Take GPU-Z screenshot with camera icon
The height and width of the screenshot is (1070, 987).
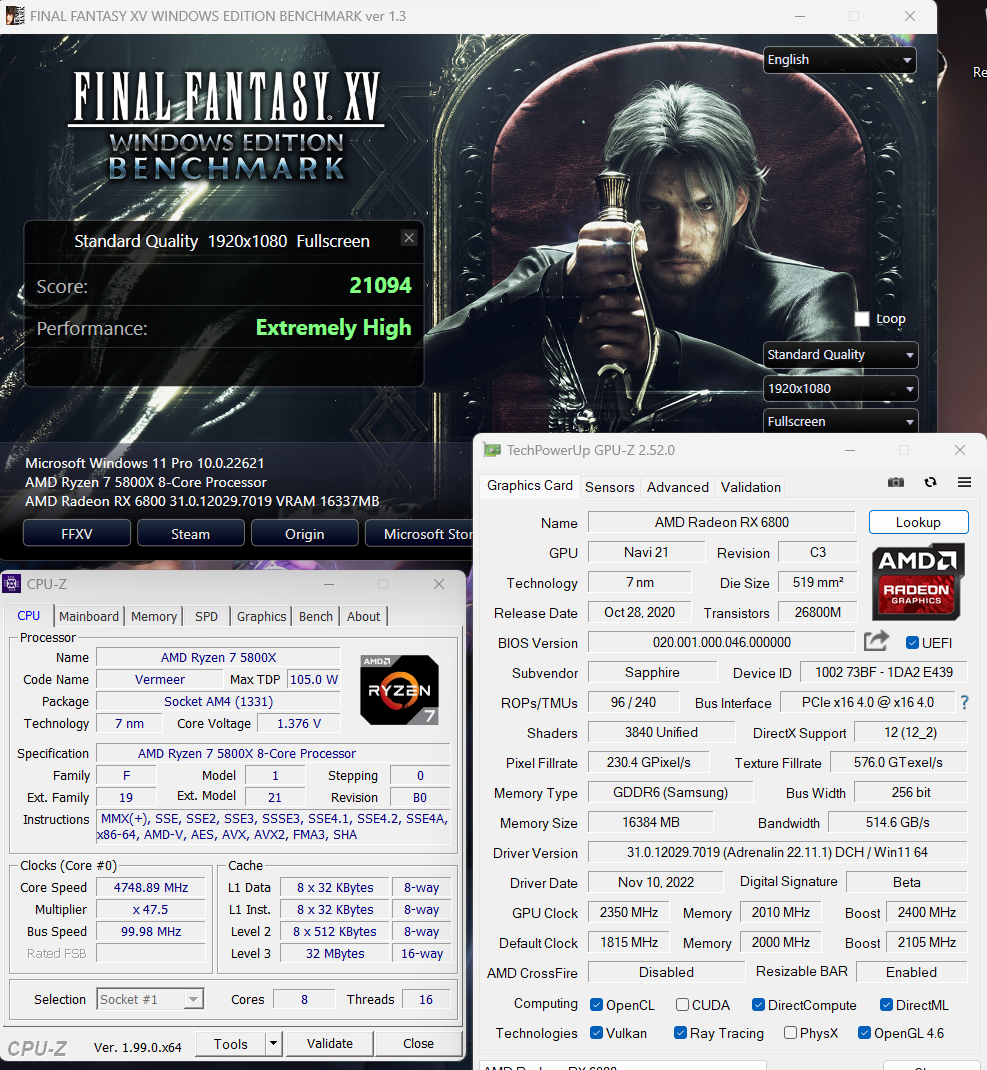[x=896, y=482]
